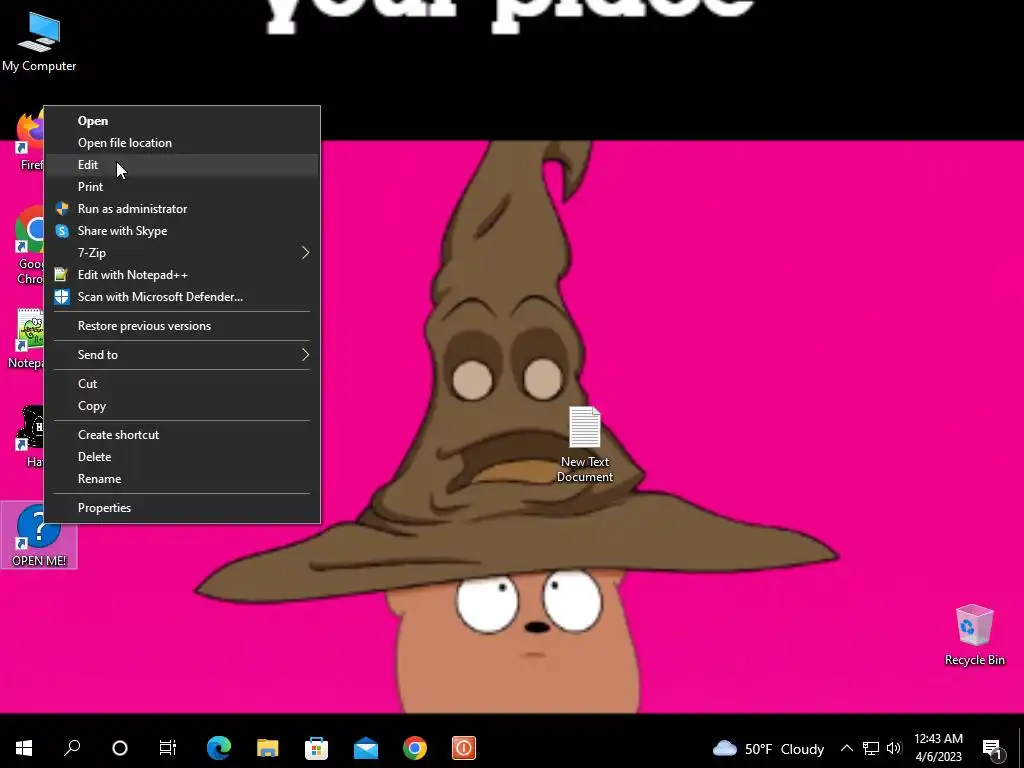The image size is (1024, 768).
Task: Expand the Send to submenu
Action: point(182,355)
